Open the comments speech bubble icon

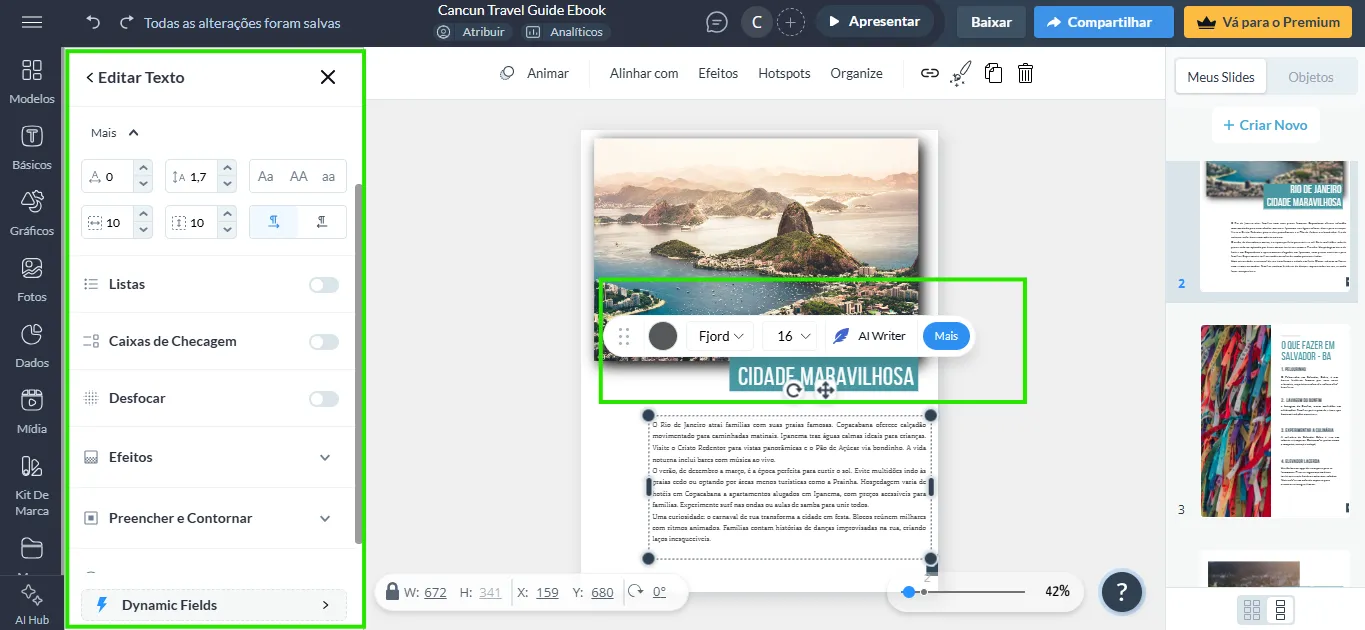point(716,22)
